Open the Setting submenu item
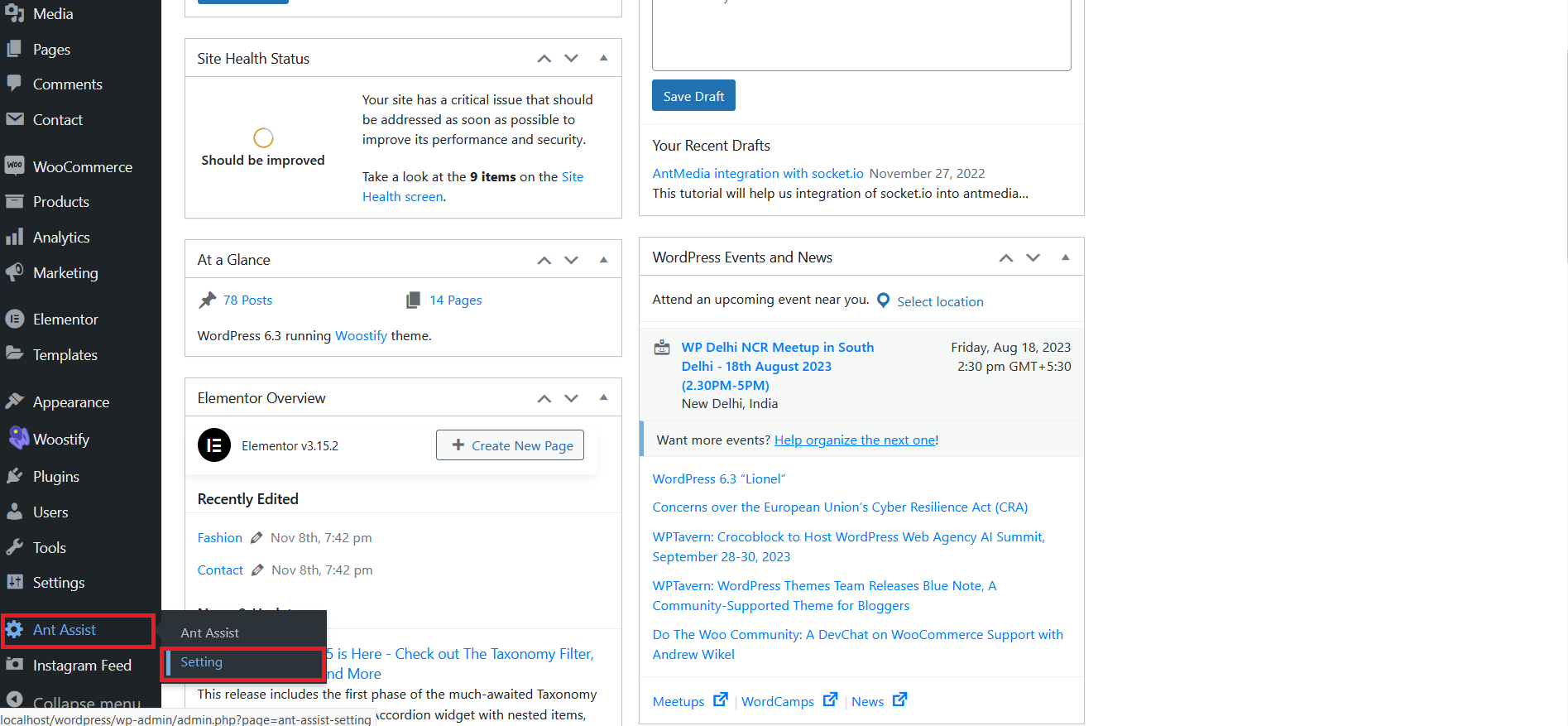Viewport: 1568px width, 726px height. (245, 662)
